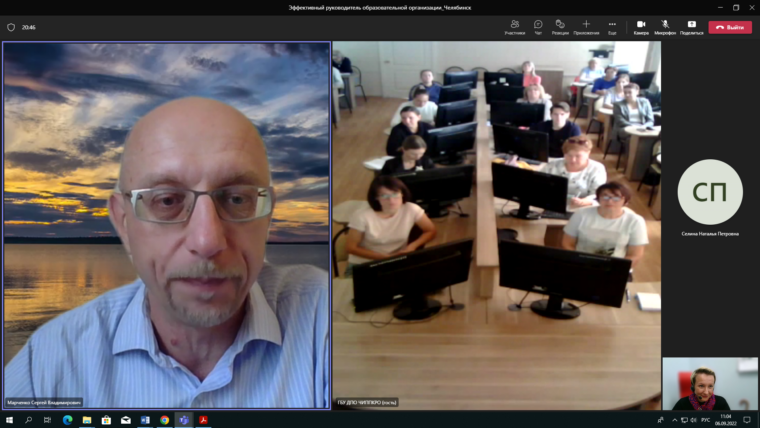The height and width of the screenshot is (428, 760).
Task: Expand the Ещё (more actions) menu
Action: point(612,26)
